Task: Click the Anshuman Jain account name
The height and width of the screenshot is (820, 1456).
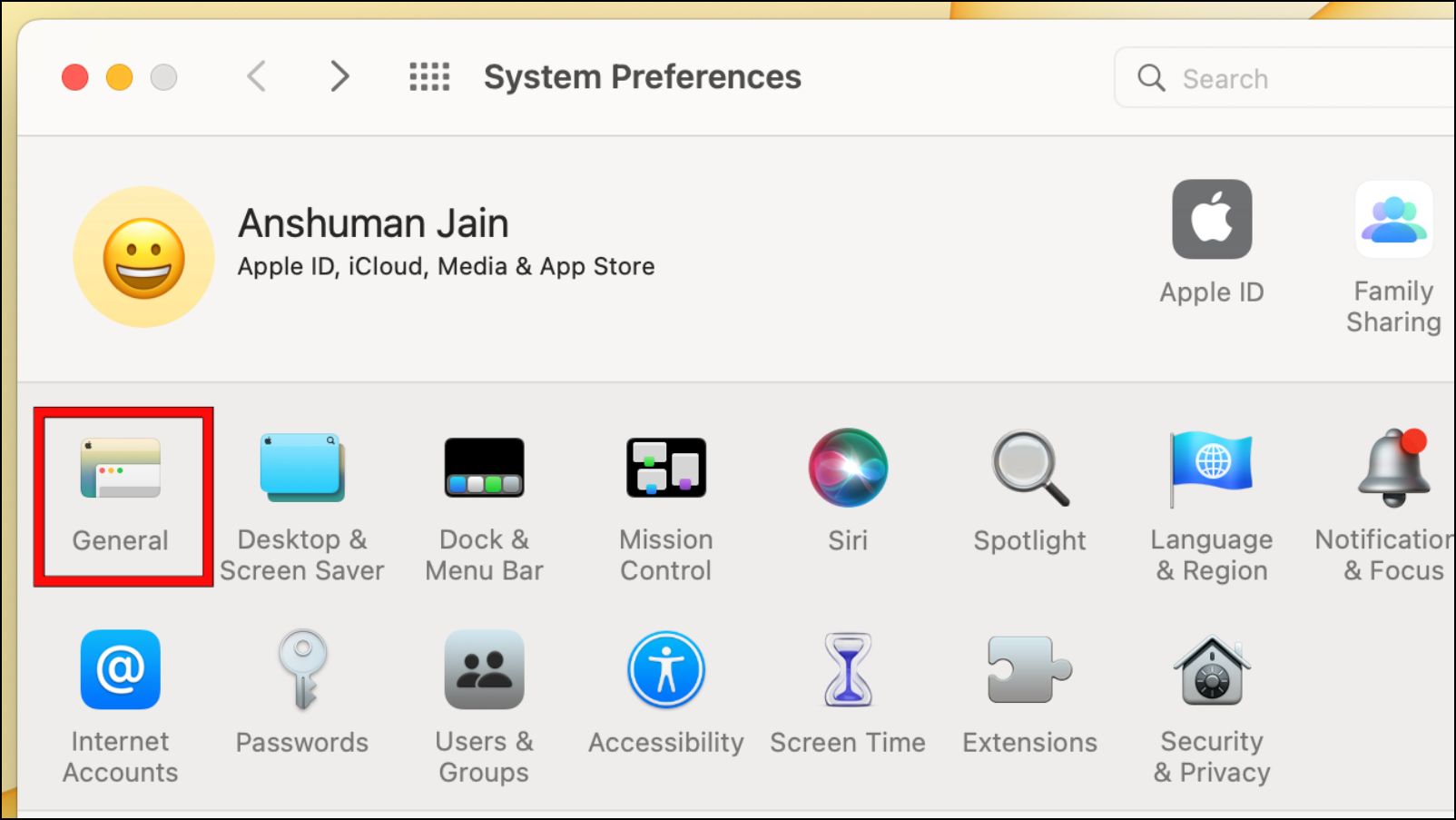Action: coord(373,223)
